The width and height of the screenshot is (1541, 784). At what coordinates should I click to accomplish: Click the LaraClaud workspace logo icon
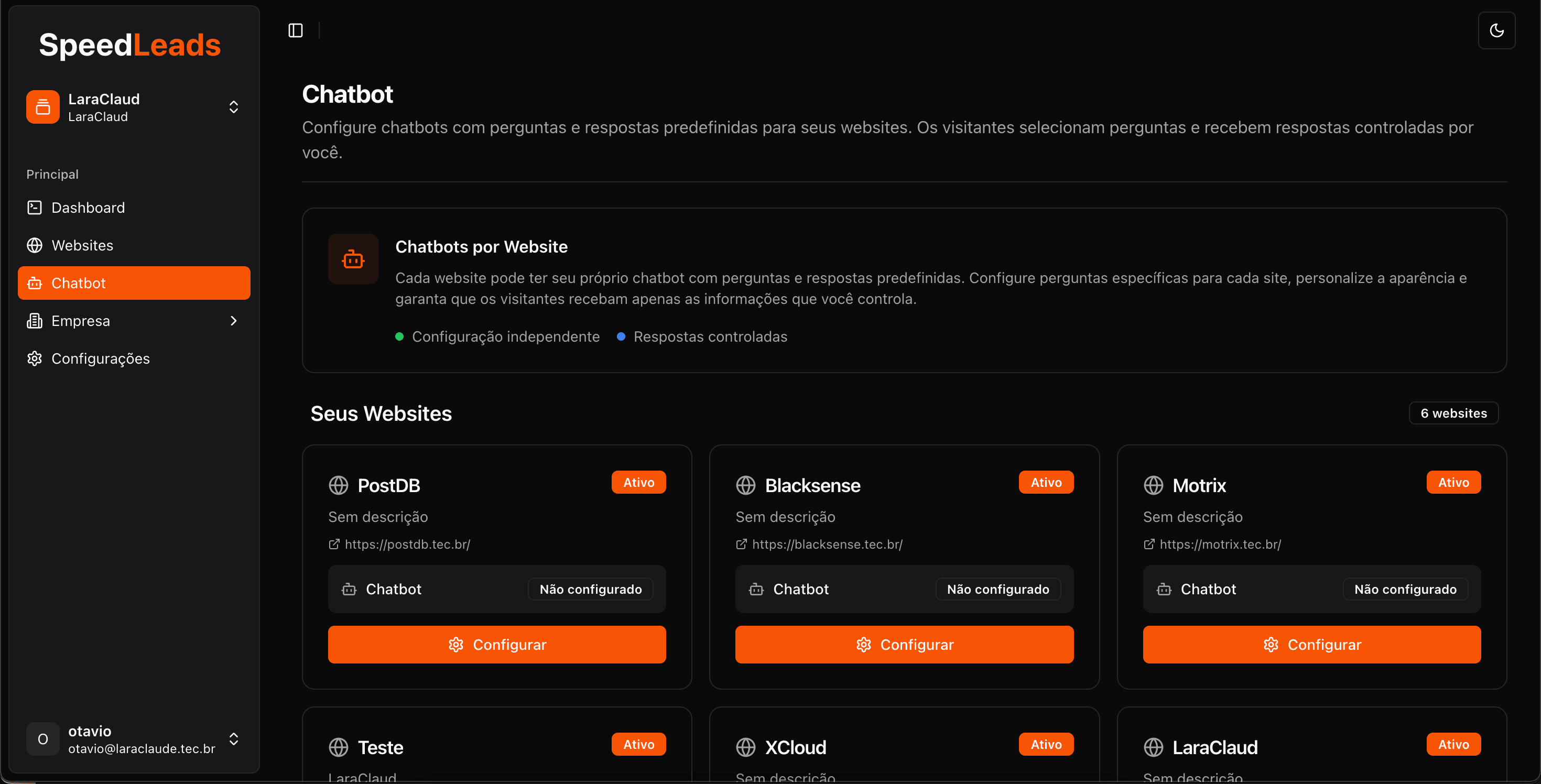point(42,106)
